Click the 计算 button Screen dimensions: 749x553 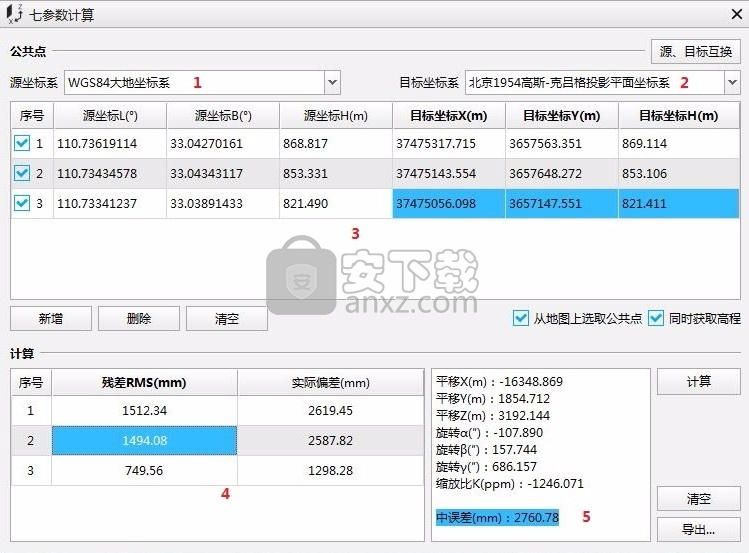pyautogui.click(x=699, y=382)
